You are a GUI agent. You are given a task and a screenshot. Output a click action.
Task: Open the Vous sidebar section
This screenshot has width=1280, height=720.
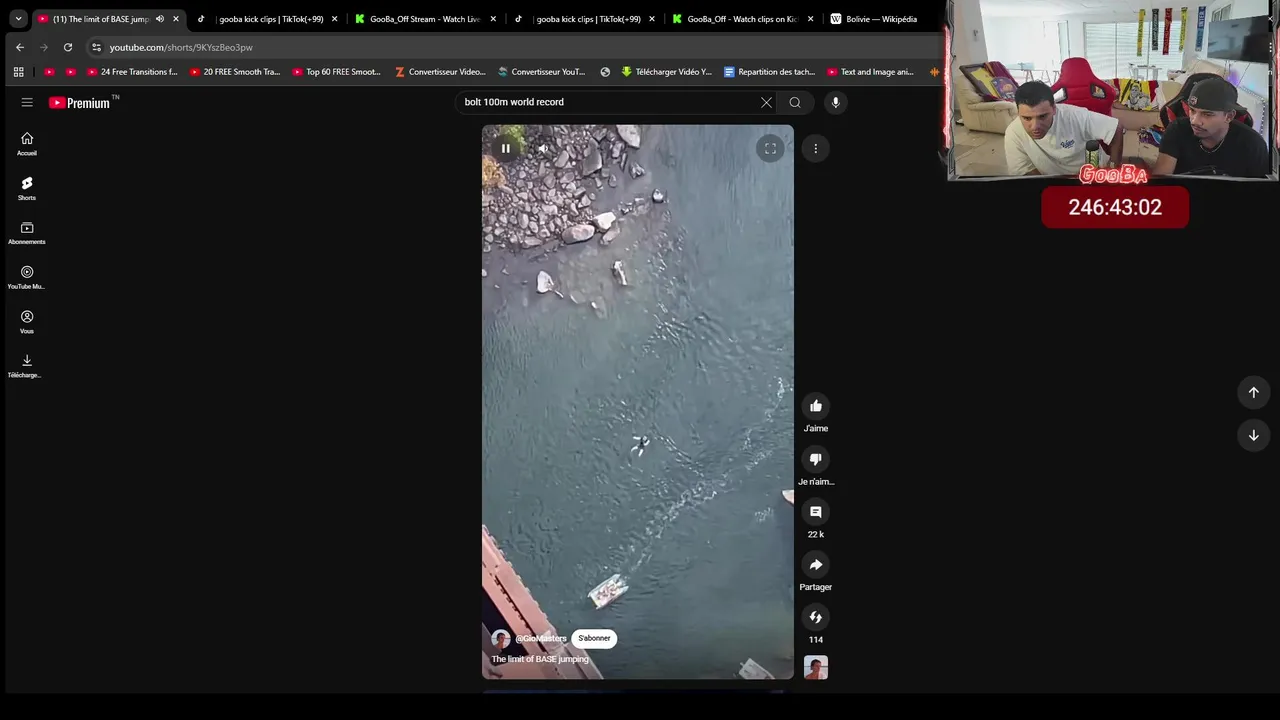tap(27, 322)
